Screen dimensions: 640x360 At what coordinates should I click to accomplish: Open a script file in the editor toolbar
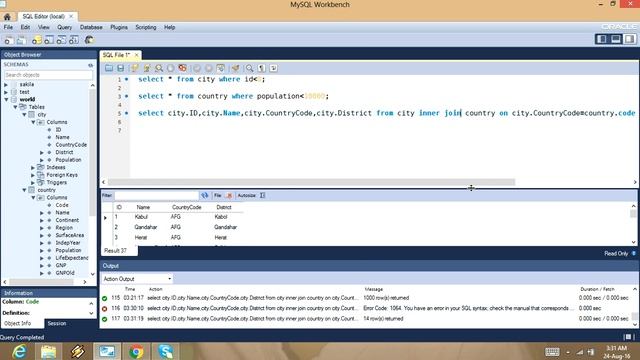[109, 68]
